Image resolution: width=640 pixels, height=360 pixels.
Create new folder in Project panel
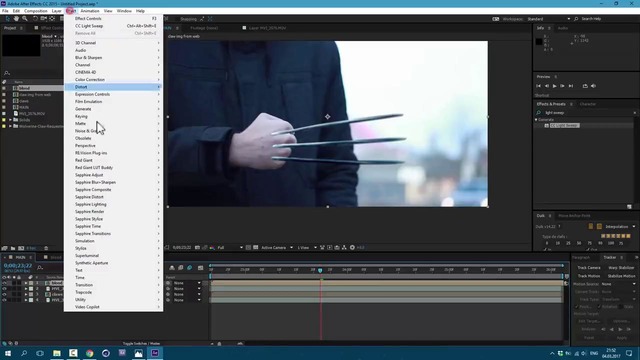click(x=13, y=248)
